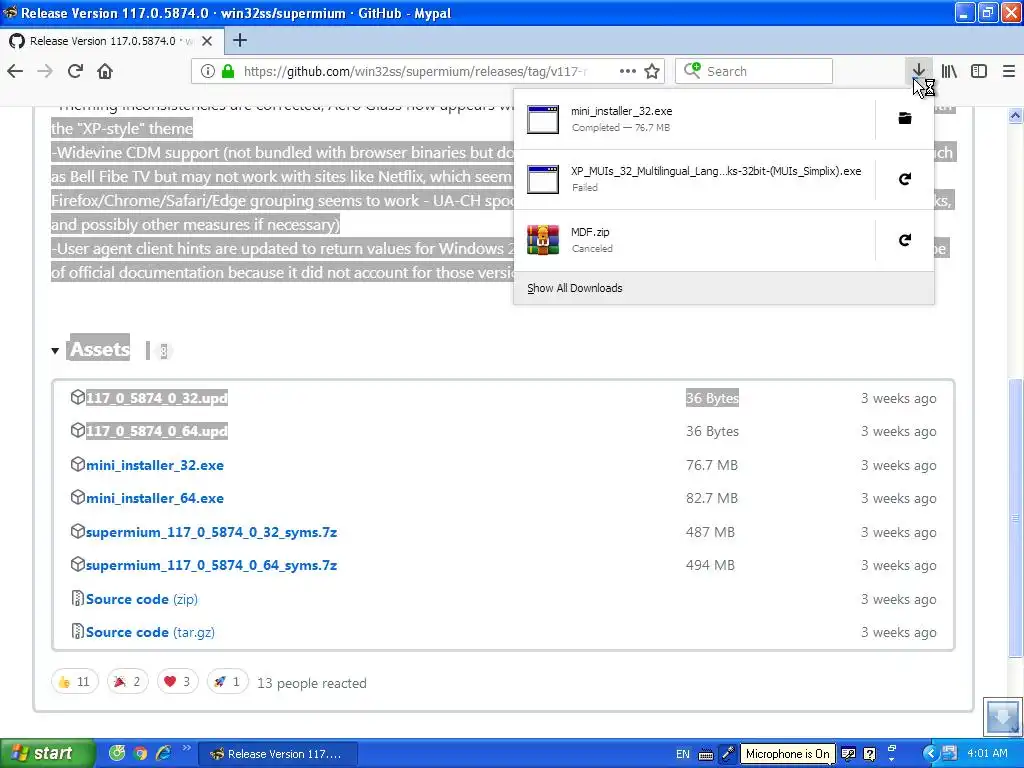Viewport: 1024px width, 768px height.
Task: Open containing folder for mini_installer_32.exe download
Action: coord(904,118)
